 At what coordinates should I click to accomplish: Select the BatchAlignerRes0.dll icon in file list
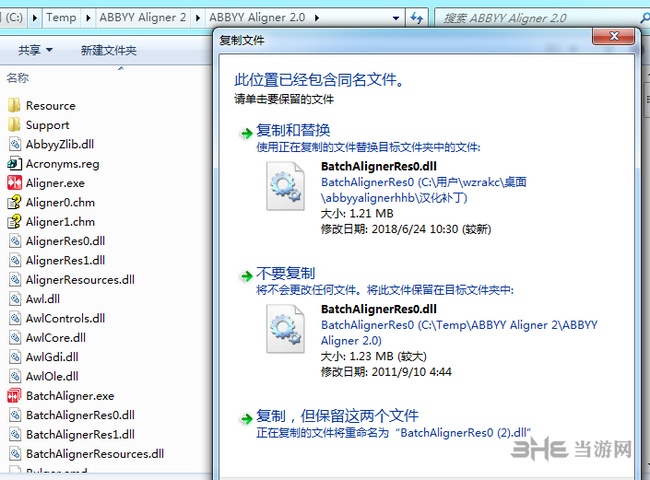pyautogui.click(x=15, y=415)
